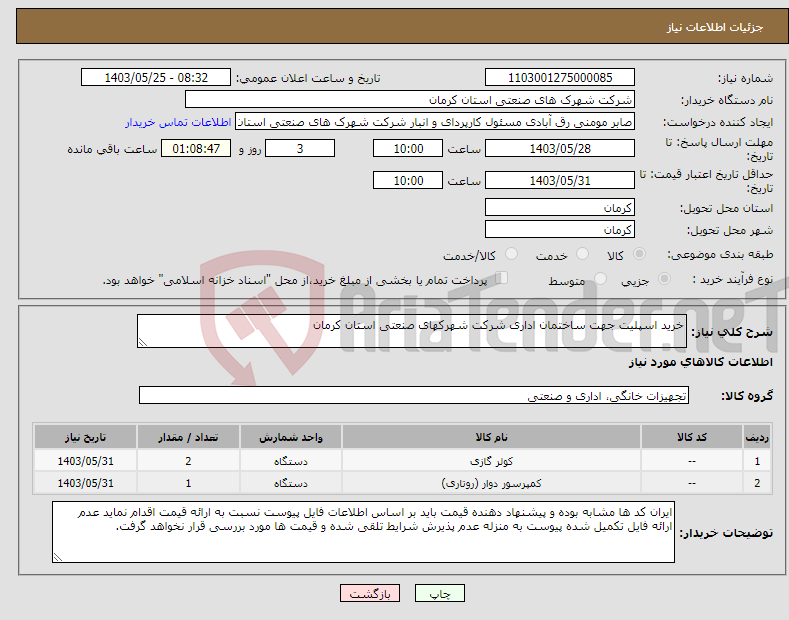
Task: Click the کد کالا column header
Action: click(691, 437)
